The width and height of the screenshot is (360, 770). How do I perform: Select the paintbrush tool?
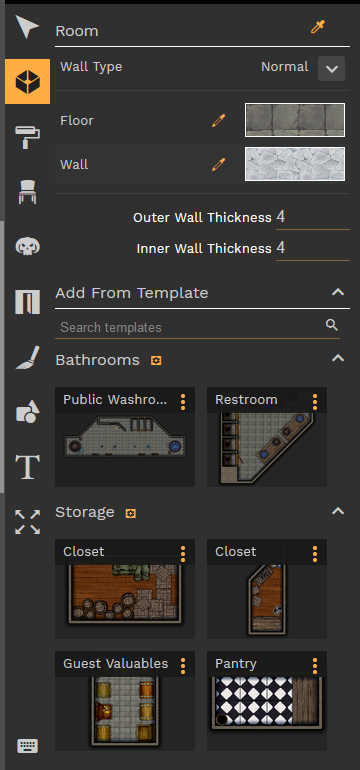(x=28, y=357)
